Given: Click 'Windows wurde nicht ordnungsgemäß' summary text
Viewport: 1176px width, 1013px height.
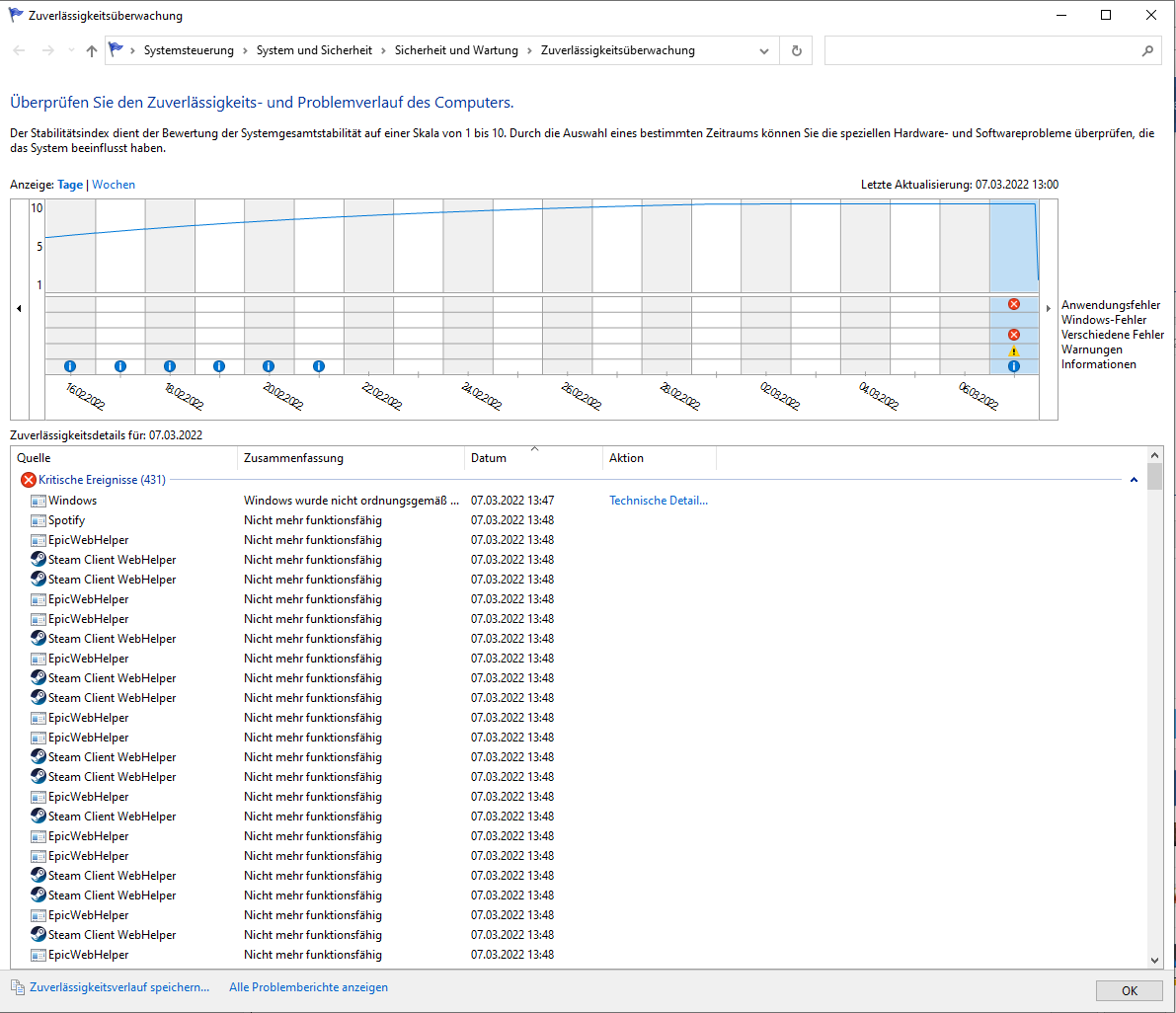Looking at the screenshot, I should [351, 501].
